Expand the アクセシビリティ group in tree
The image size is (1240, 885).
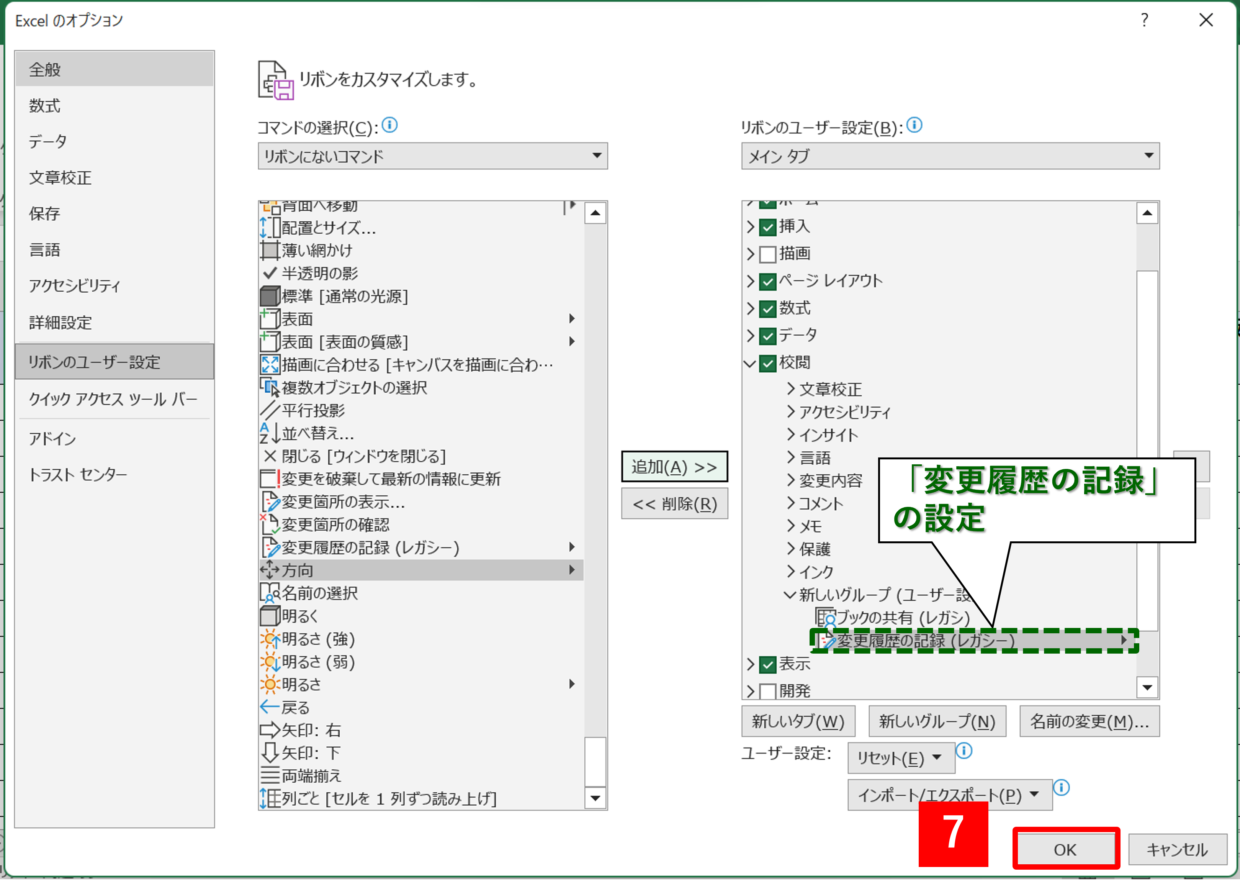791,412
